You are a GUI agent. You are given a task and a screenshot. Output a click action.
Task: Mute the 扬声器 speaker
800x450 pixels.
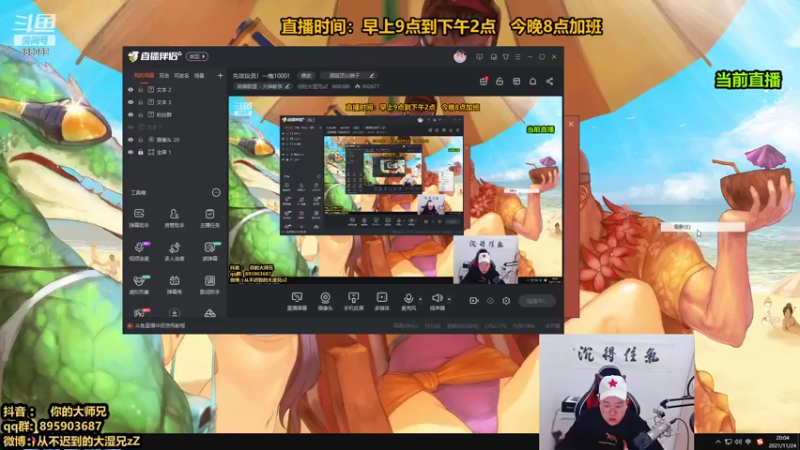[x=437, y=301]
